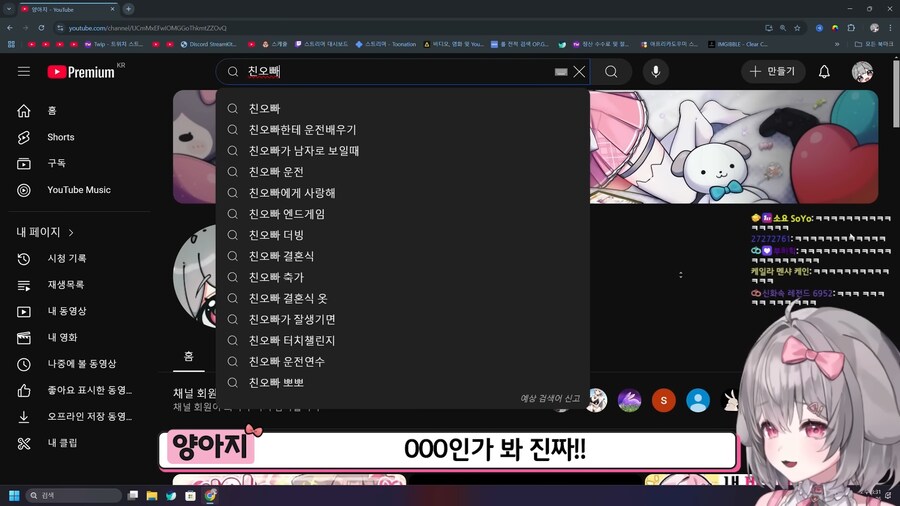Open 시청 기록 watch history
The height and width of the screenshot is (506, 900).
tap(79, 259)
